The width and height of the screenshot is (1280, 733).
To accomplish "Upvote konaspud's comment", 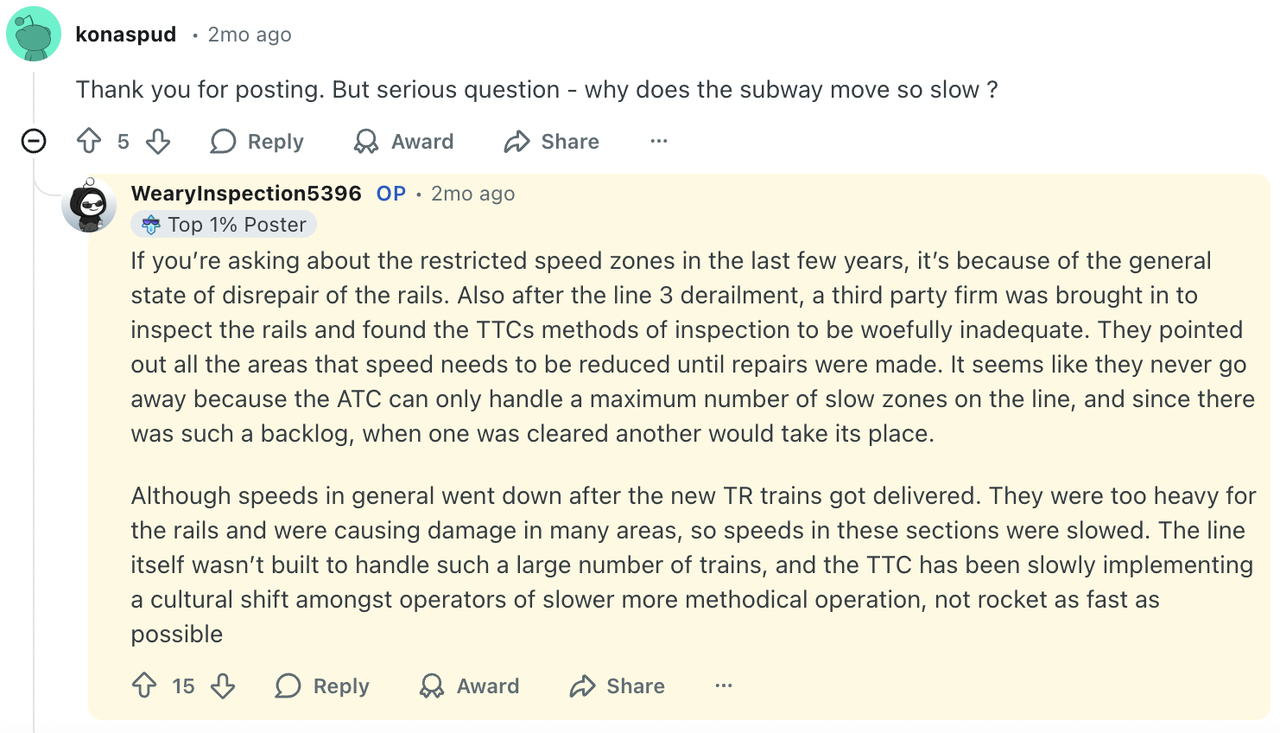I will pyautogui.click(x=89, y=141).
